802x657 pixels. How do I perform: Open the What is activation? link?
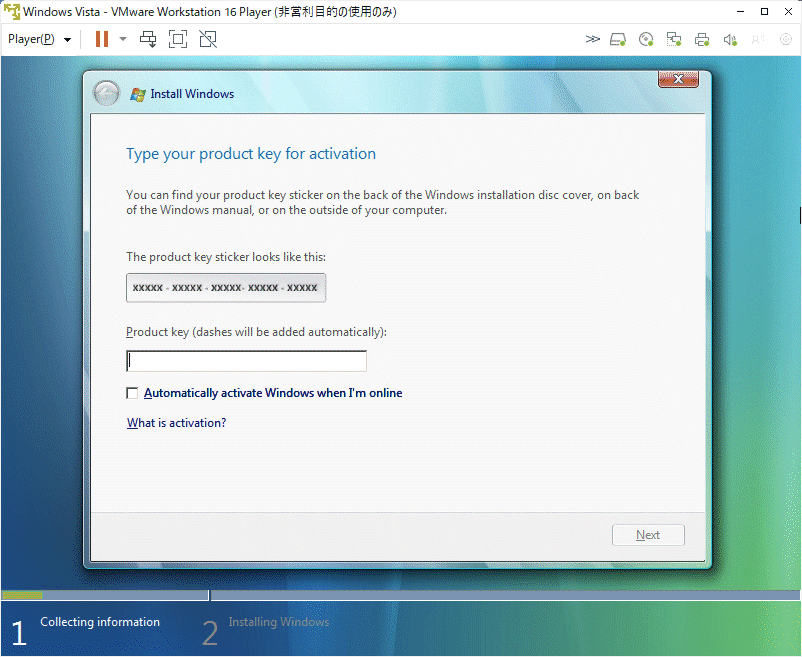tap(176, 423)
